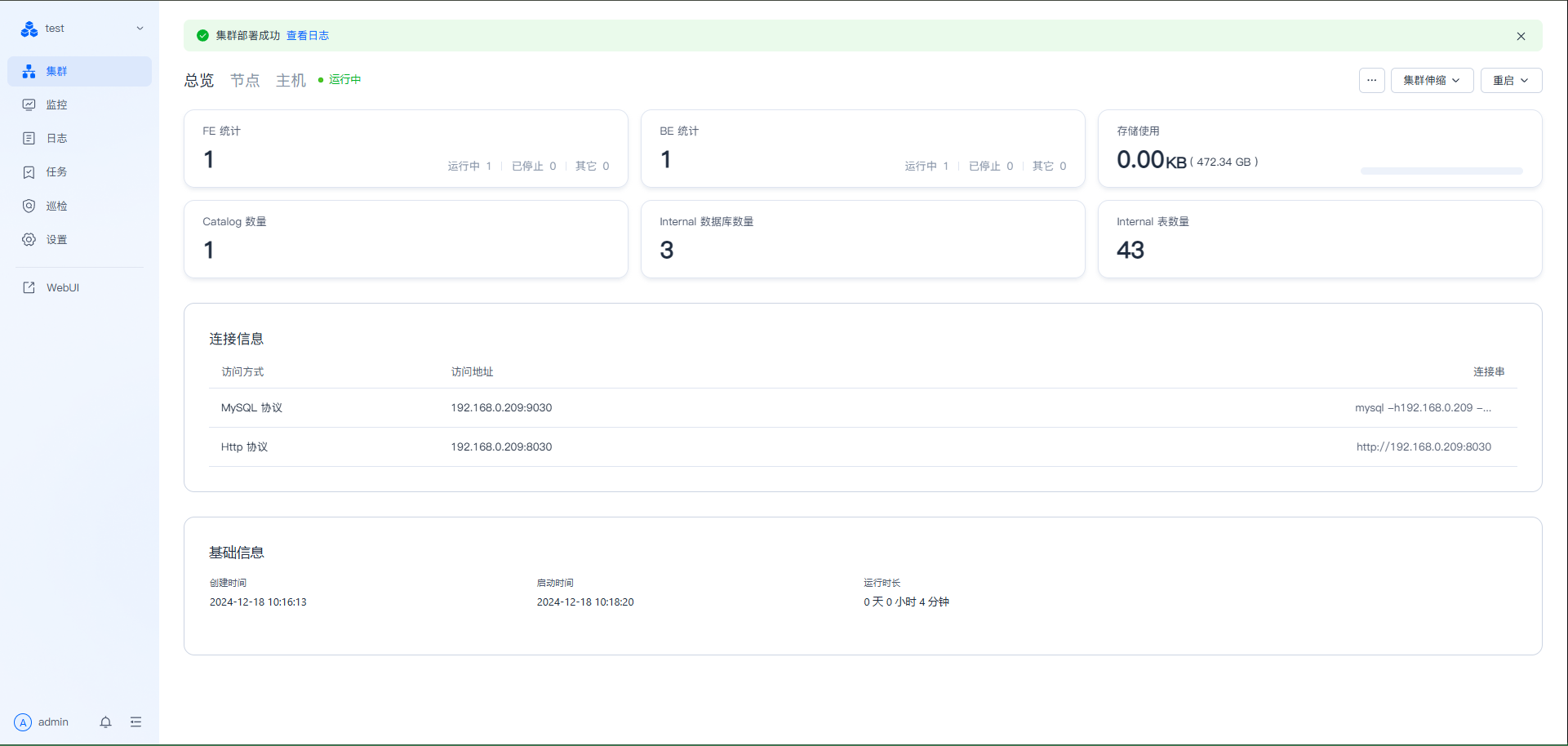The height and width of the screenshot is (746, 1568).
Task: Open the notification bell icon
Action: point(105,722)
